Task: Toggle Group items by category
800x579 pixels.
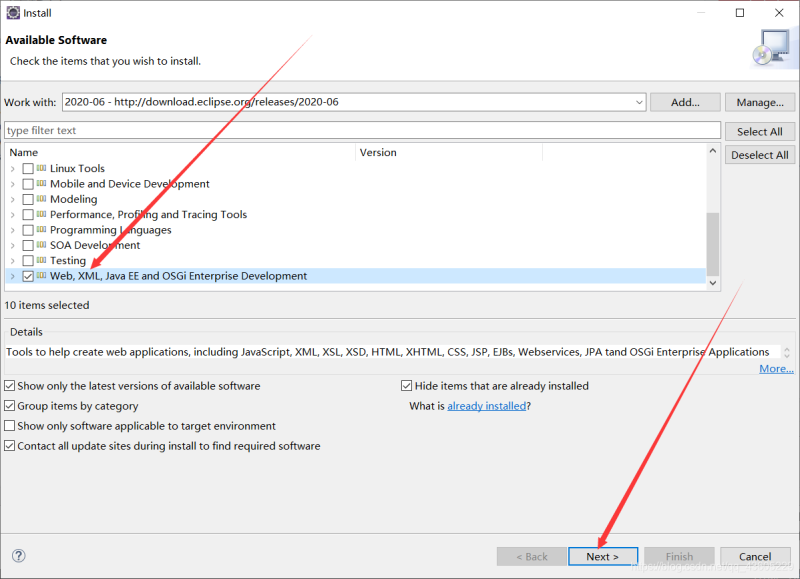Action: pyautogui.click(x=10, y=406)
